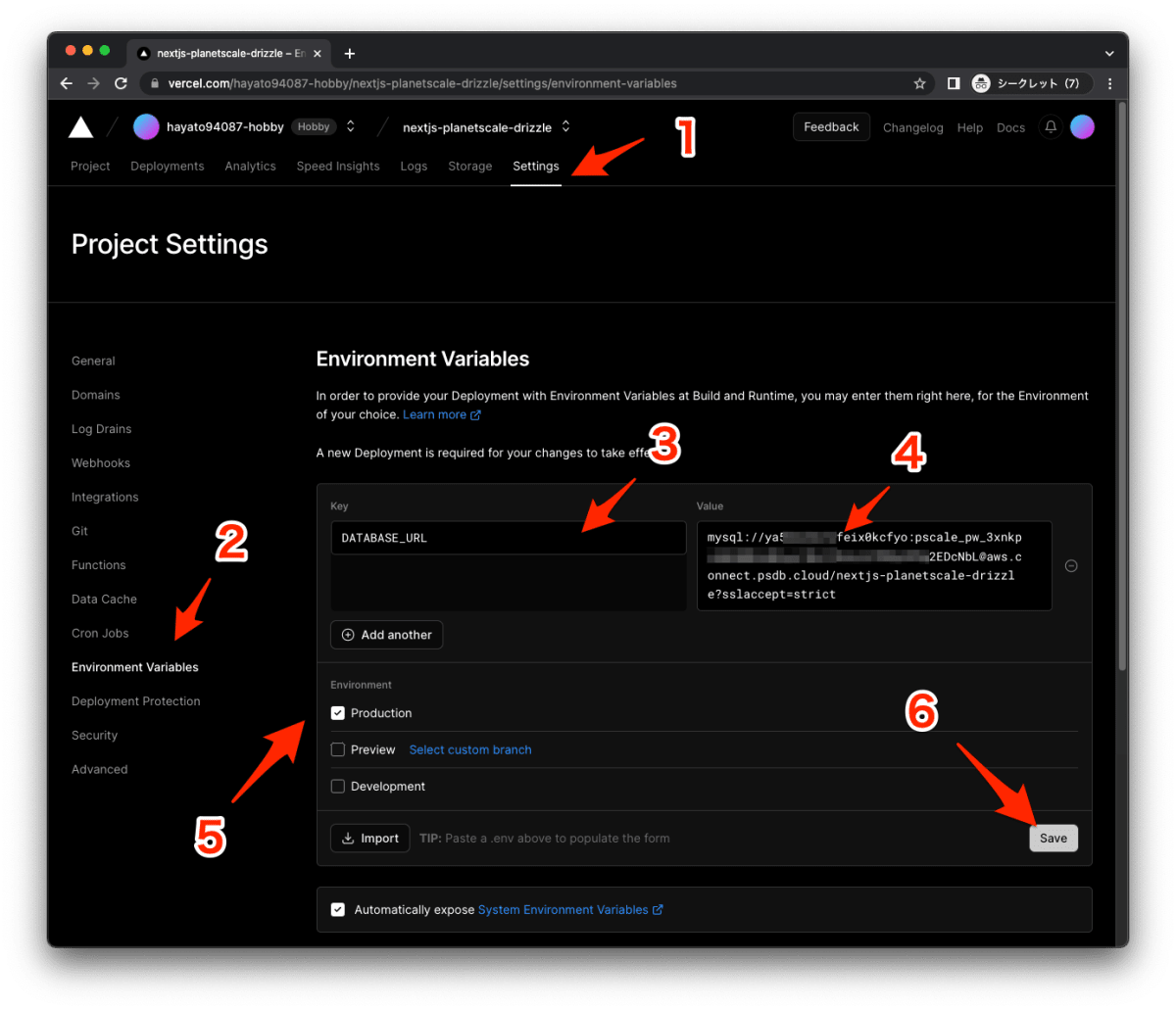This screenshot has height=1010, width=1176.
Task: Switch to the Project tab
Action: point(90,167)
